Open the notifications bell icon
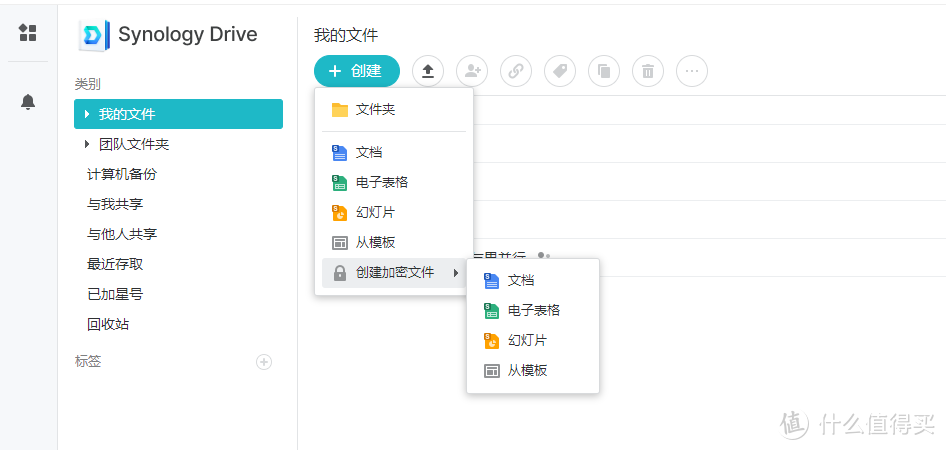 28,102
